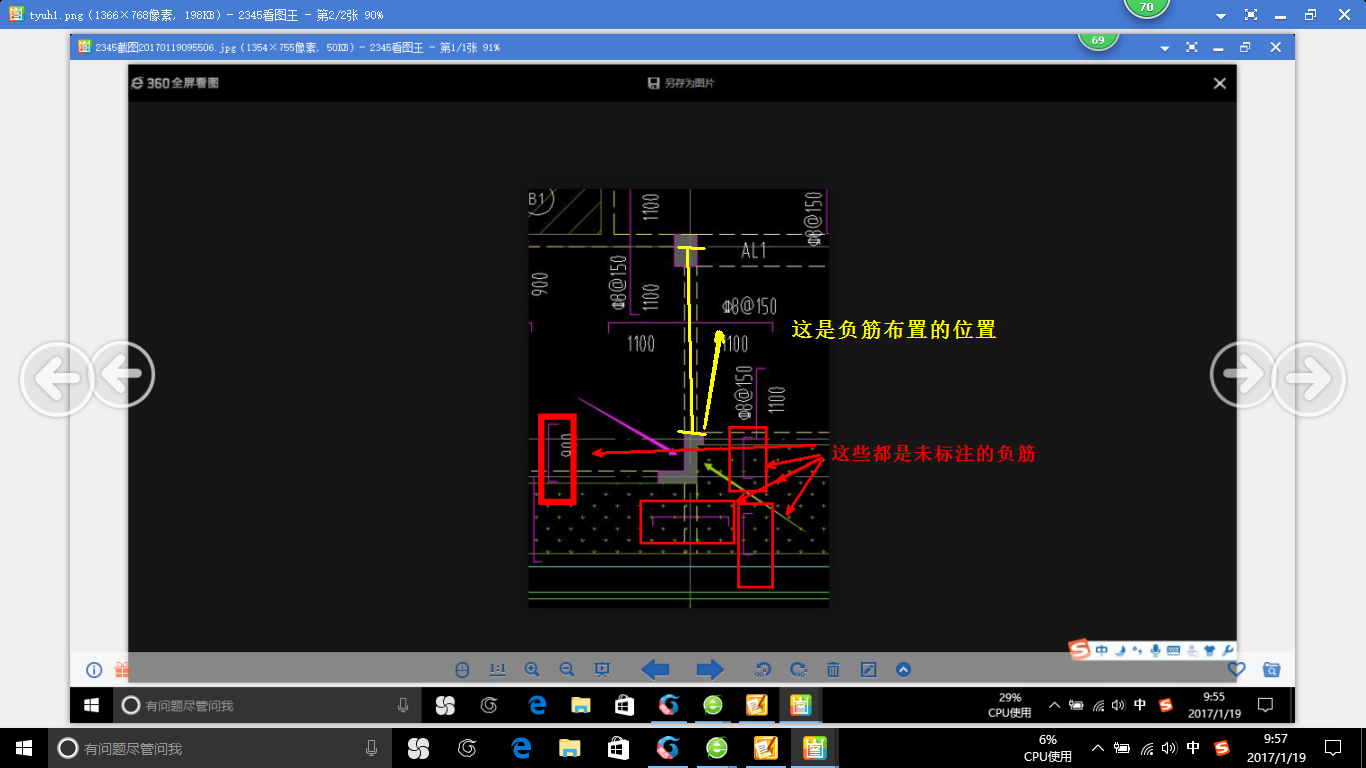Open the volume control in the bottom tray
1366x768 pixels.
tap(1170, 748)
